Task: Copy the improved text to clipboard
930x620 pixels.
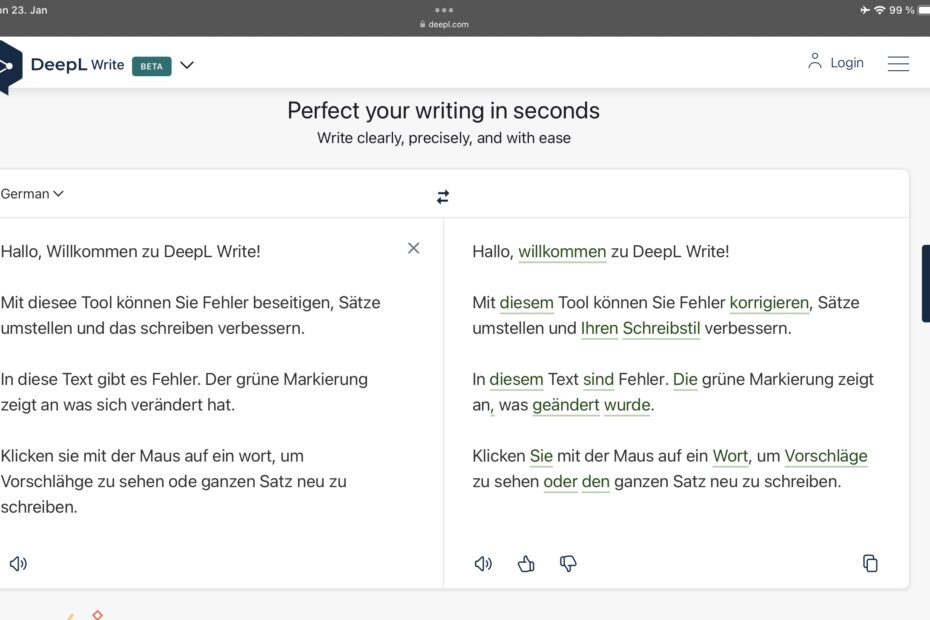Action: 870,563
